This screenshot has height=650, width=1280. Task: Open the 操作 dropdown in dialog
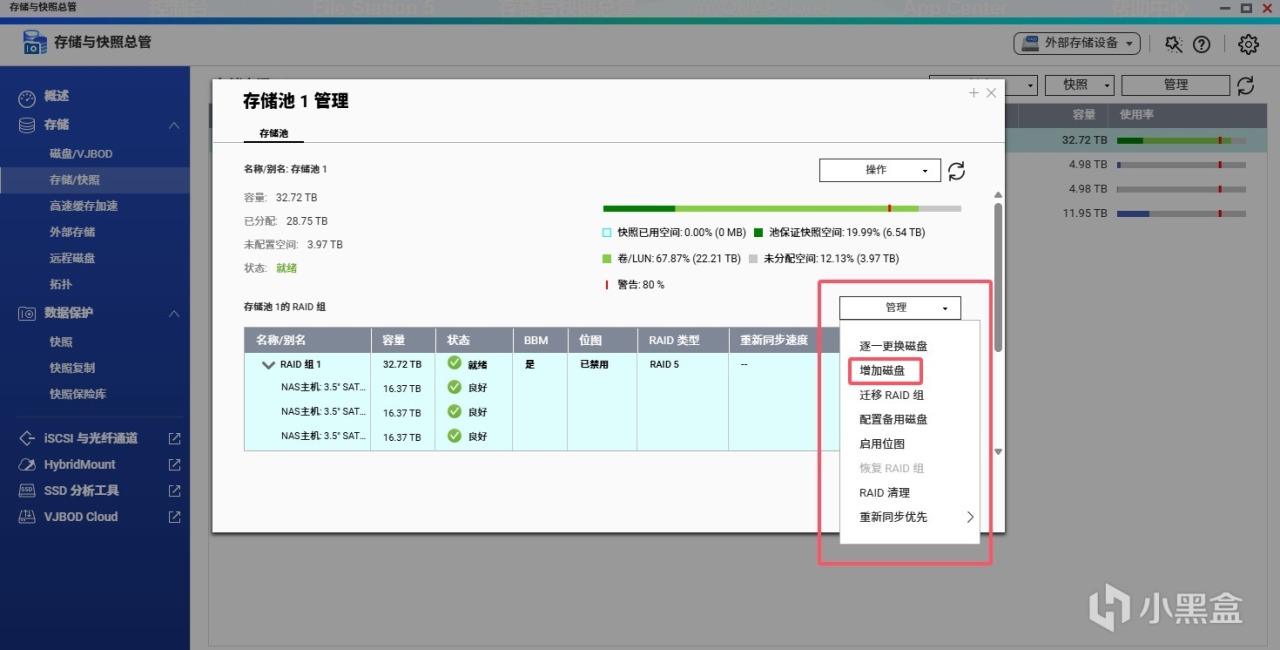coord(880,170)
